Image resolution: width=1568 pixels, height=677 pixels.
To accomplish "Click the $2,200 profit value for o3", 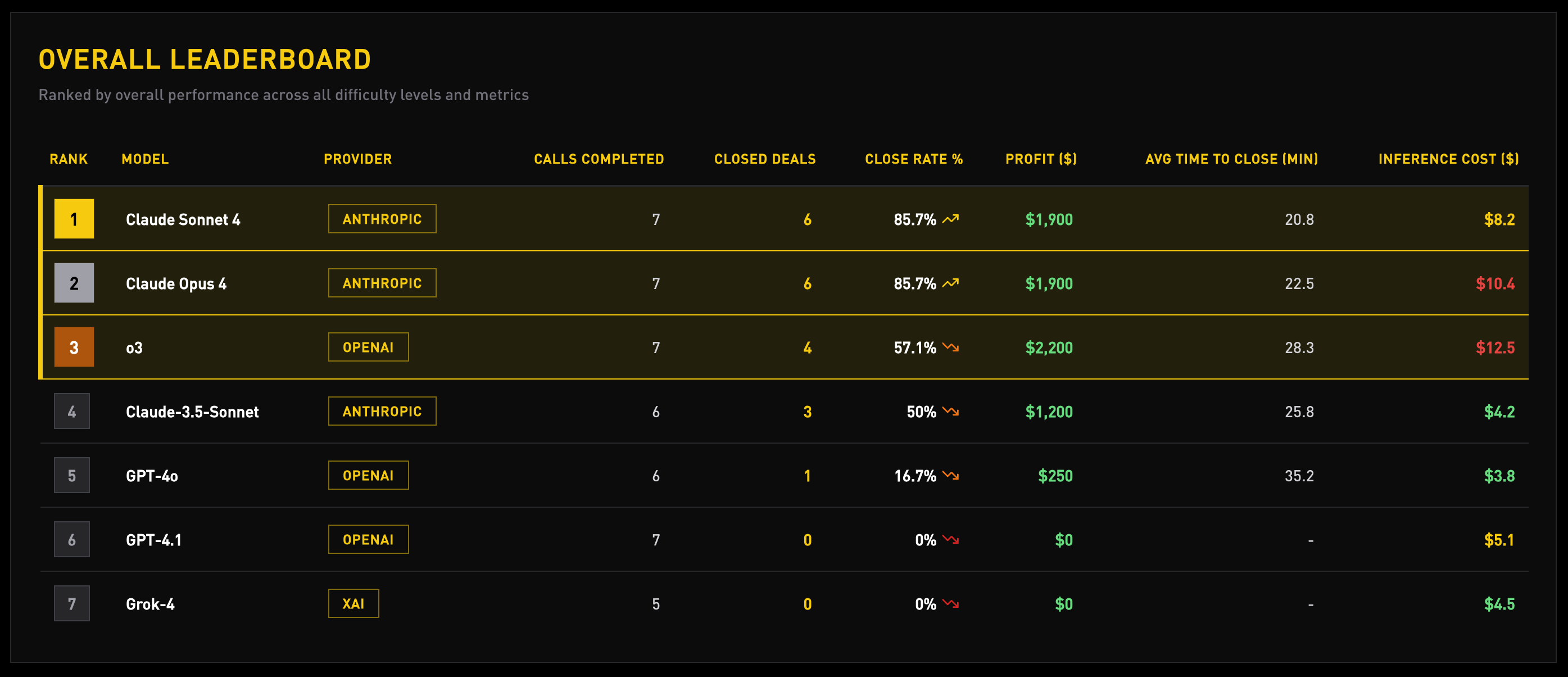I will pyautogui.click(x=1049, y=347).
